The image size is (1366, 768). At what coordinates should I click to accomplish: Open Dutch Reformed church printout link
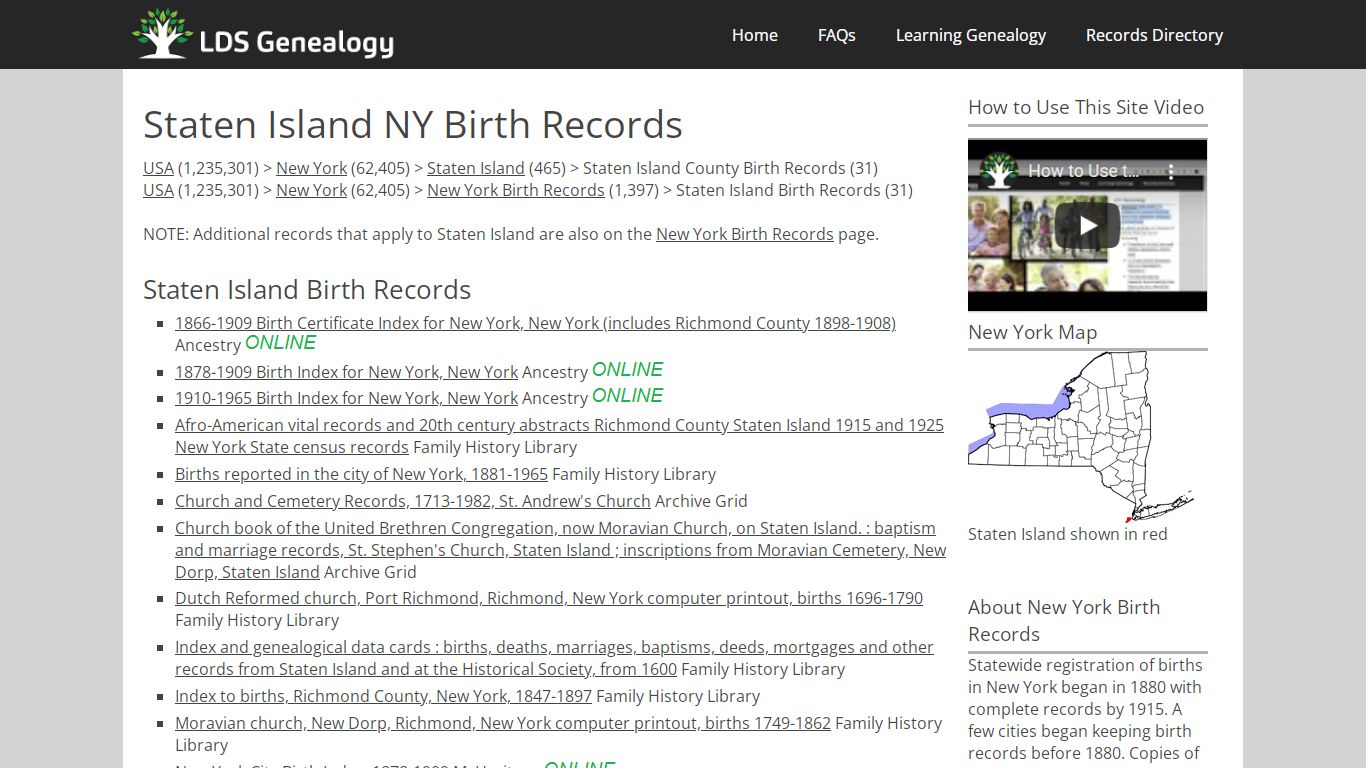[x=549, y=598]
